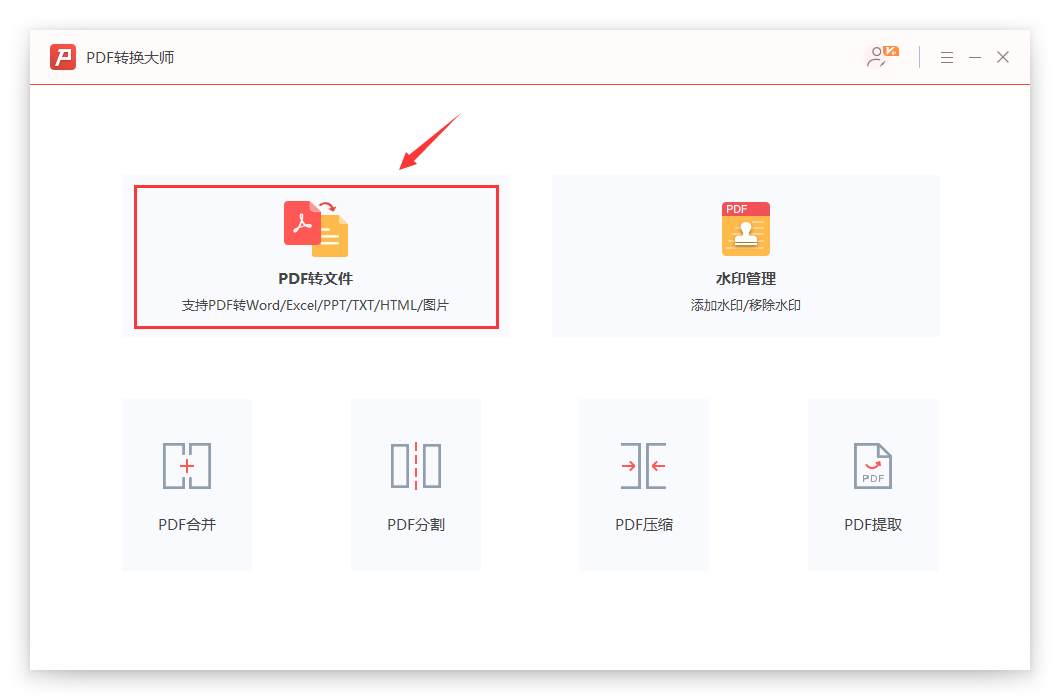Open the PDF提取 extract icon
This screenshot has height=700, width=1060.
point(872,466)
